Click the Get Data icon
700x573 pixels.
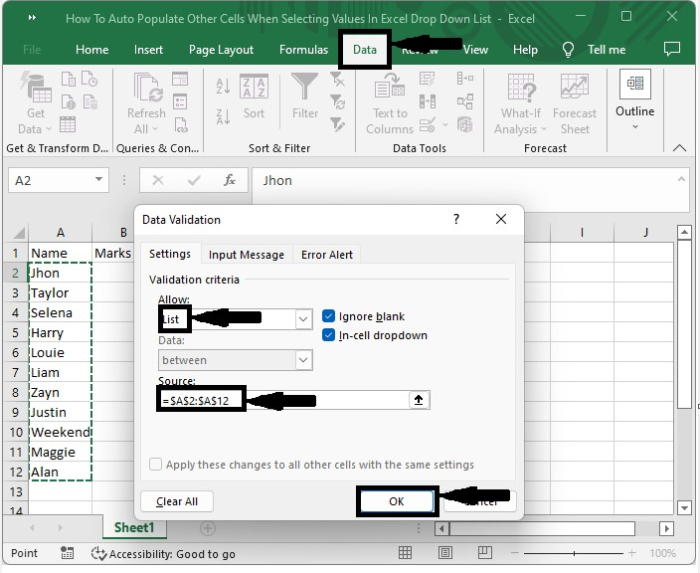tap(35, 91)
